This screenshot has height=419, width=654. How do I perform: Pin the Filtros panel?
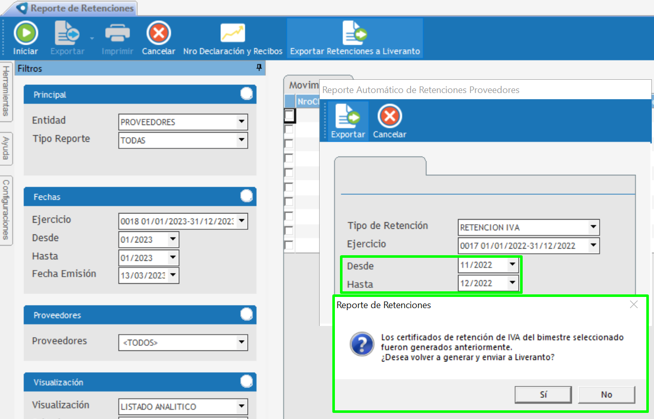point(259,68)
